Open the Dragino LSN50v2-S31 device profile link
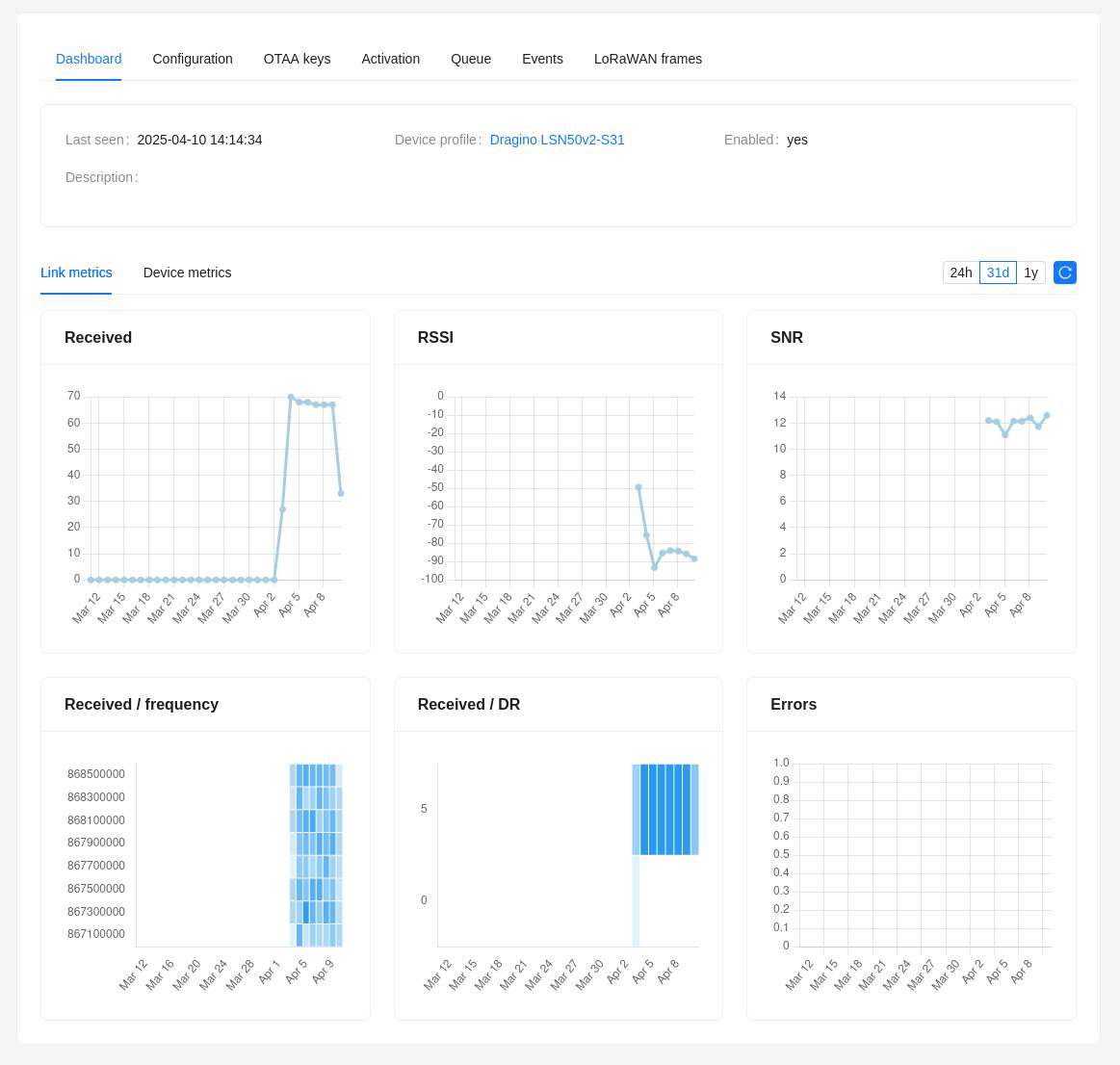This screenshot has width=1120, height=1065. click(558, 140)
